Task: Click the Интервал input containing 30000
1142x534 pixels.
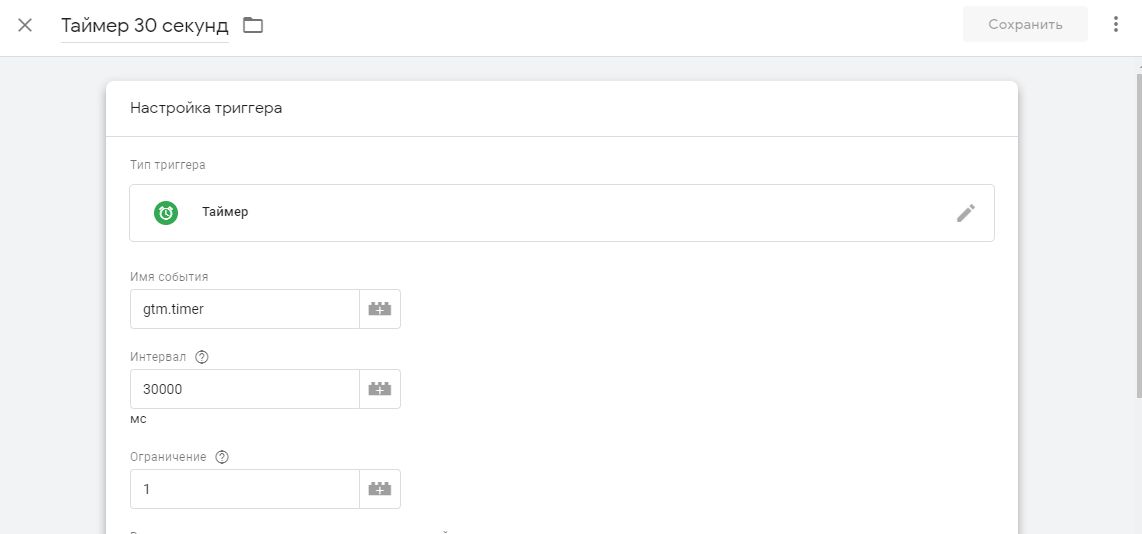Action: [x=244, y=389]
